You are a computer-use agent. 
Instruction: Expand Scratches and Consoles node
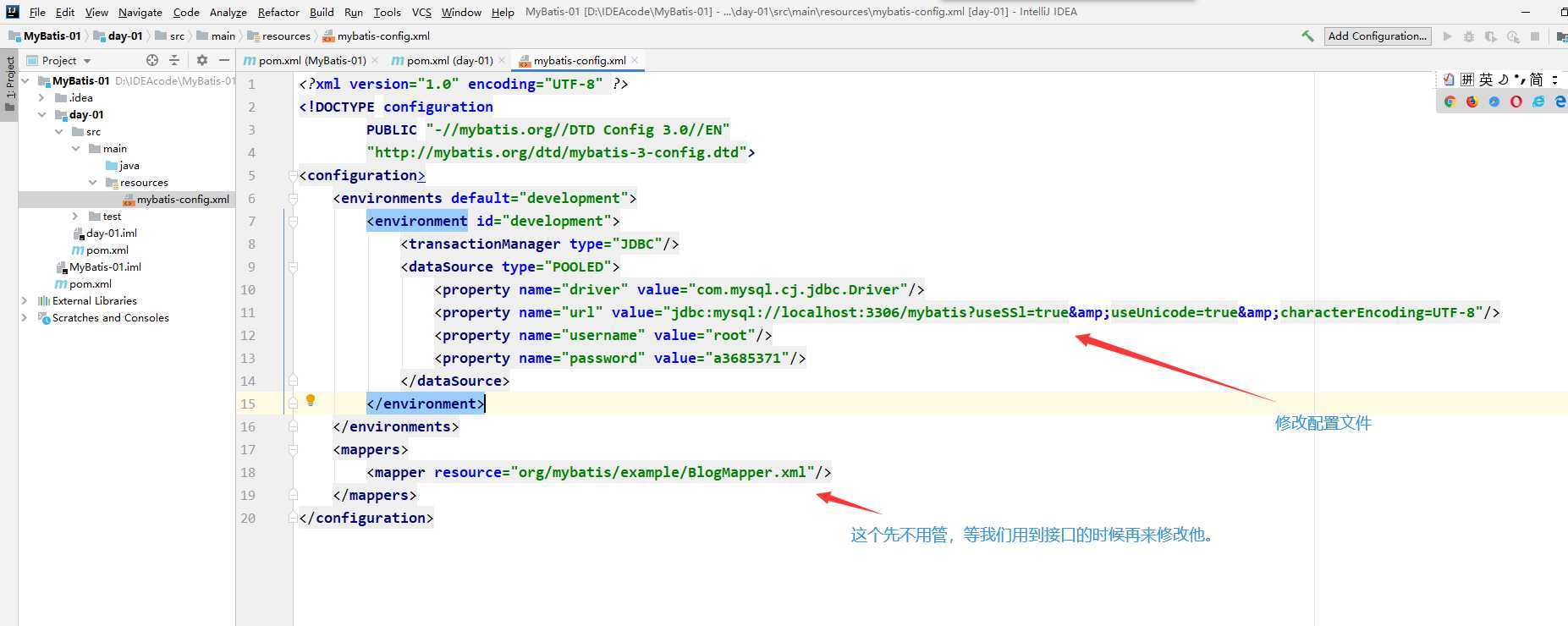click(x=25, y=318)
